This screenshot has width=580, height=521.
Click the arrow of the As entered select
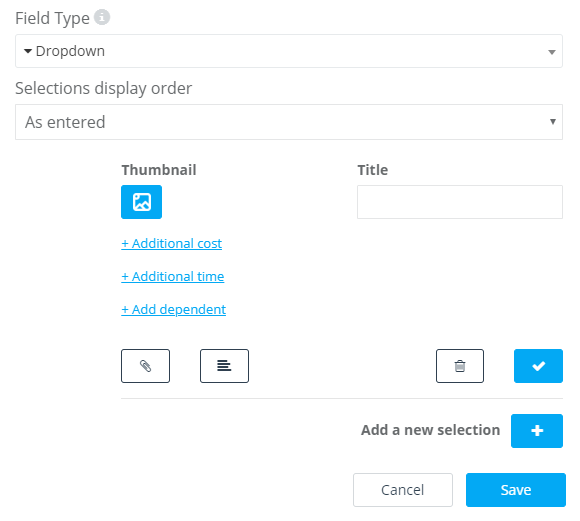tap(553, 122)
